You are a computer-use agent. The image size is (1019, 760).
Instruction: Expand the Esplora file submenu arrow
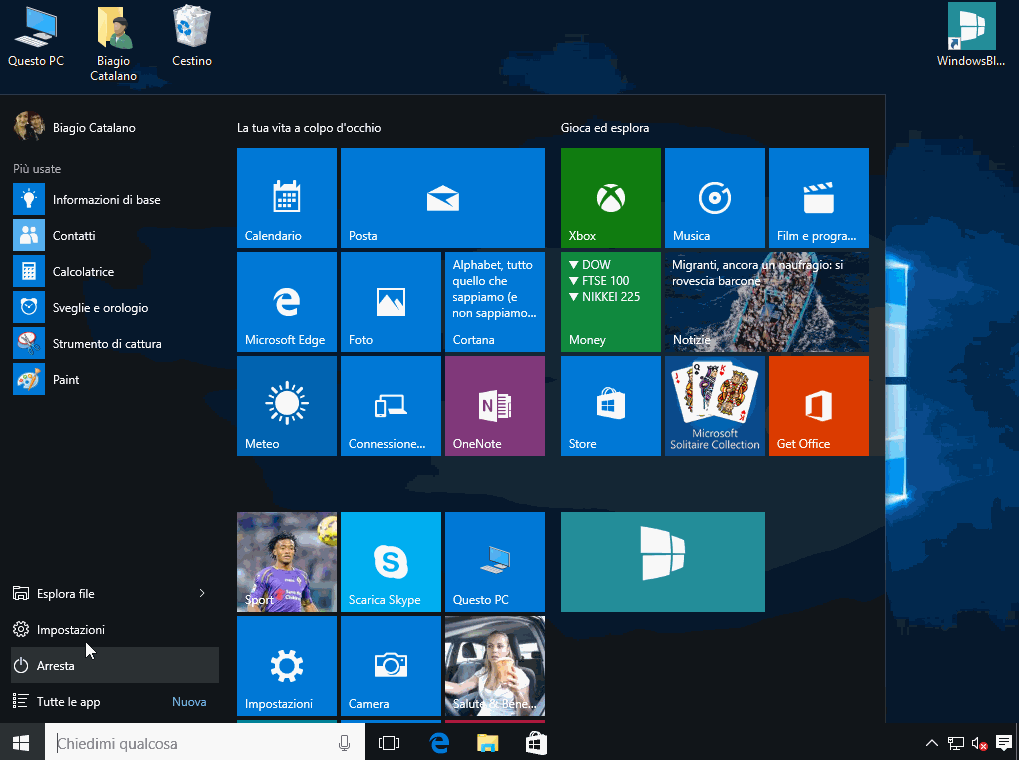coord(203,593)
